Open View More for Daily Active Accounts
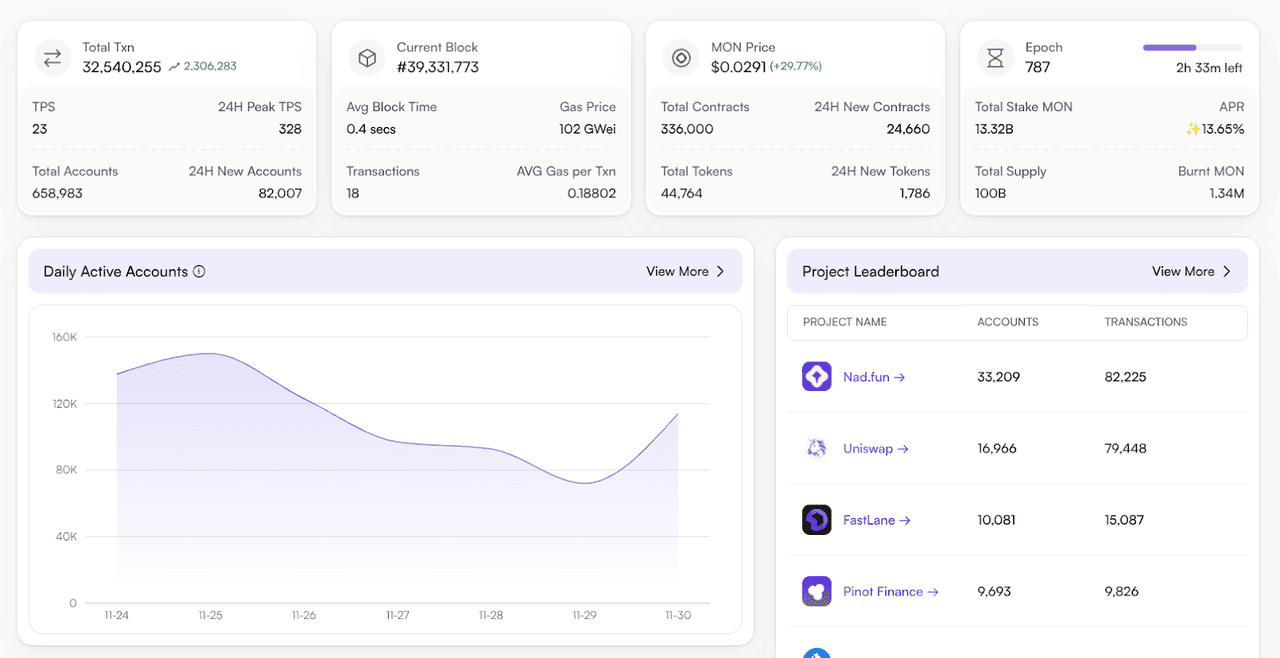 click(685, 272)
